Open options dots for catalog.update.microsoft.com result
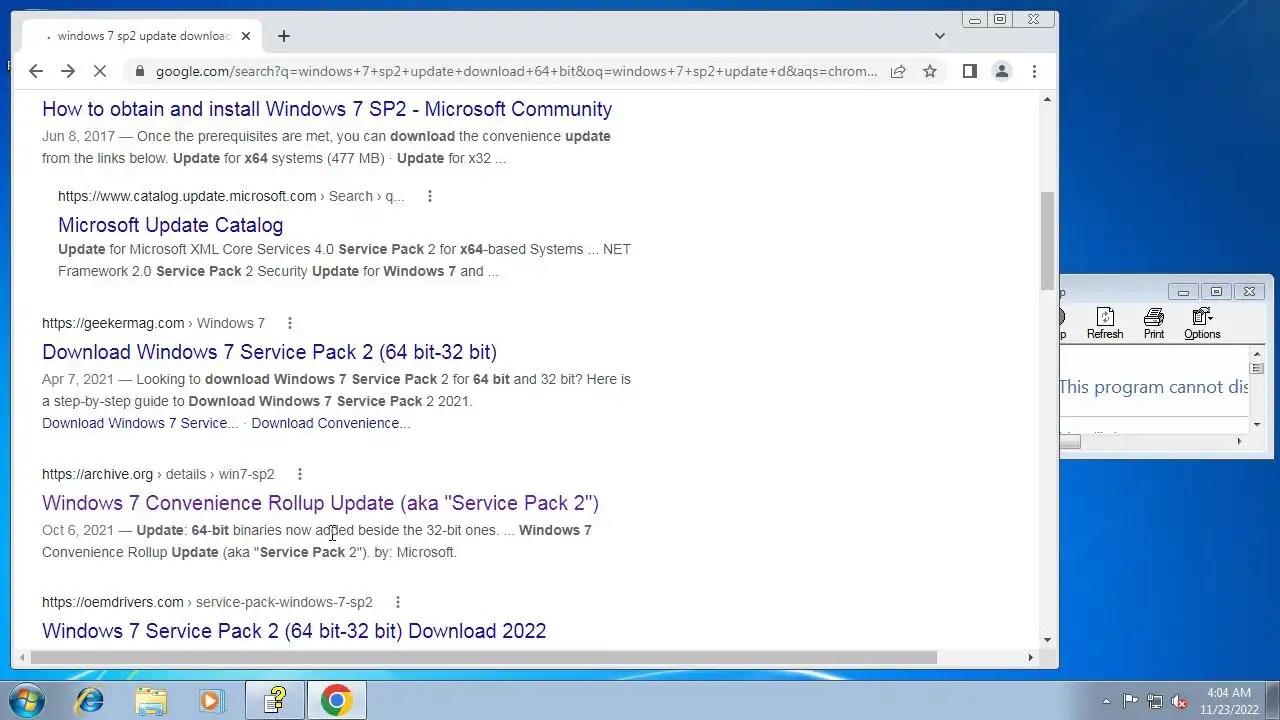 [x=430, y=196]
